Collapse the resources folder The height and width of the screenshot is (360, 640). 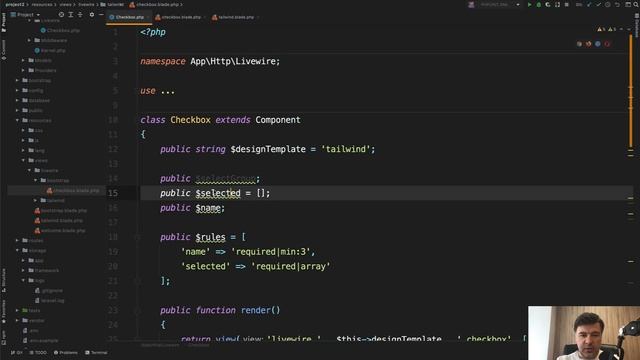[17, 120]
